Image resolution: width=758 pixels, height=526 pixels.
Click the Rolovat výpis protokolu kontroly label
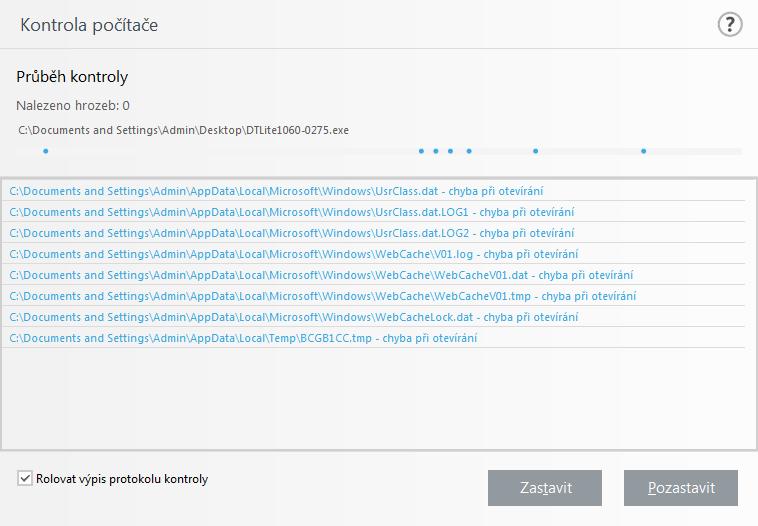tap(122, 479)
